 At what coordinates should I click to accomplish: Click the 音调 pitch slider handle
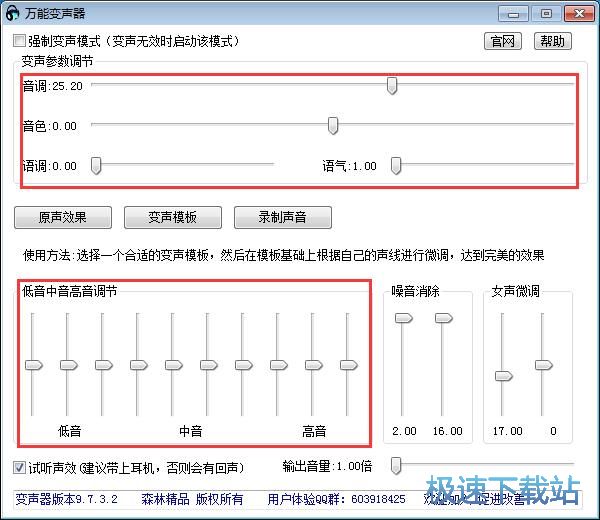pos(392,85)
